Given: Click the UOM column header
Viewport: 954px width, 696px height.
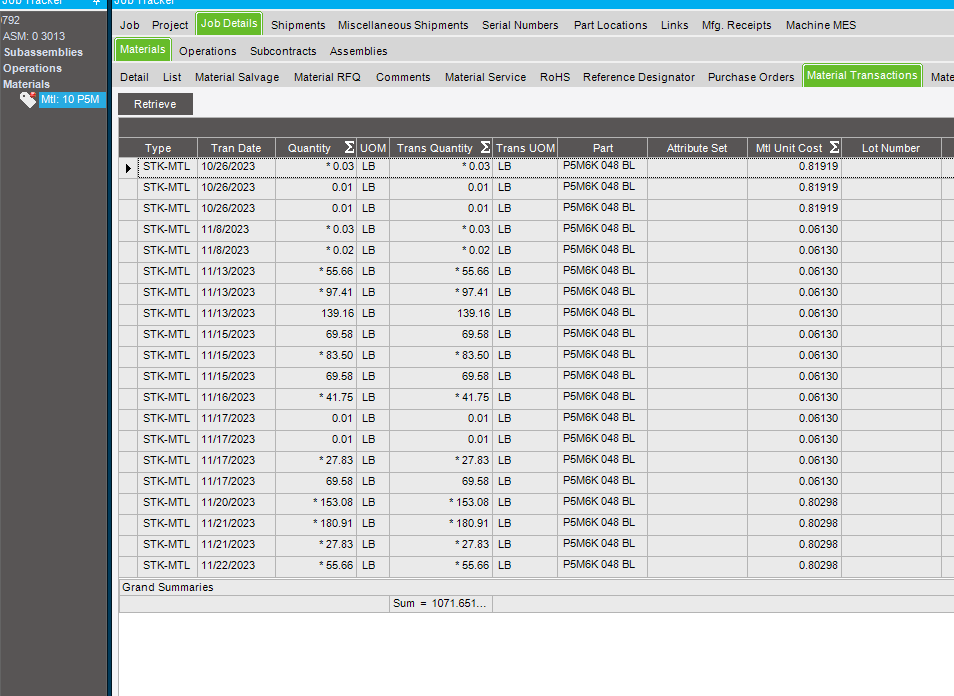Looking at the screenshot, I should (x=372, y=148).
